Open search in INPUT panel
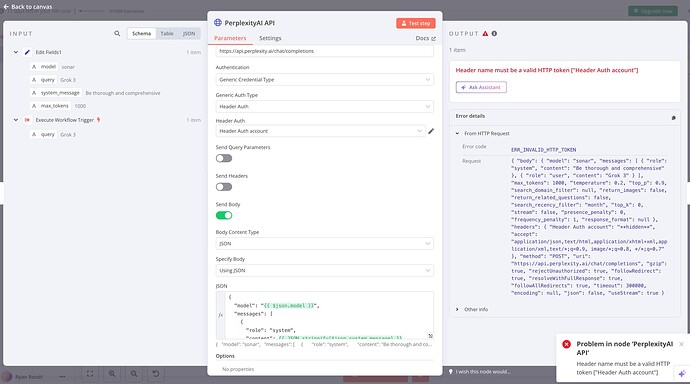The height and width of the screenshot is (384, 690). tap(117, 33)
